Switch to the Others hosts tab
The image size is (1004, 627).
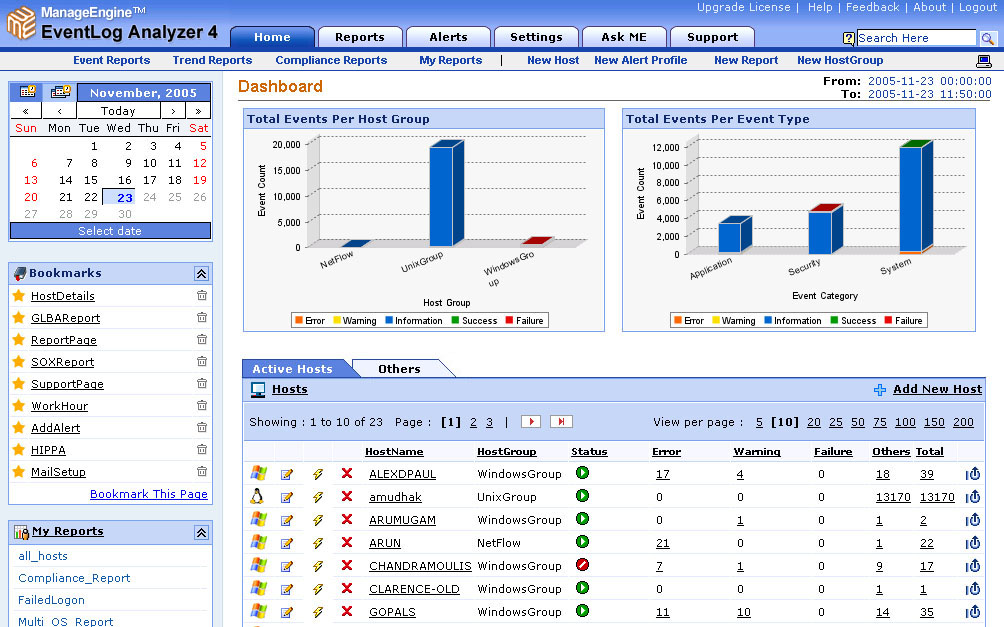(399, 369)
